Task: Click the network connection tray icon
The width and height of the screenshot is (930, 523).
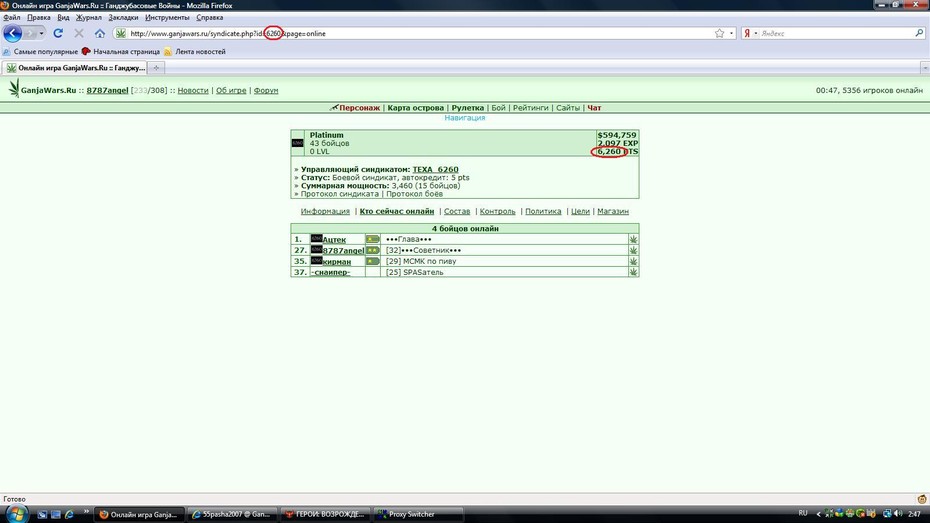Action: [x=887, y=514]
